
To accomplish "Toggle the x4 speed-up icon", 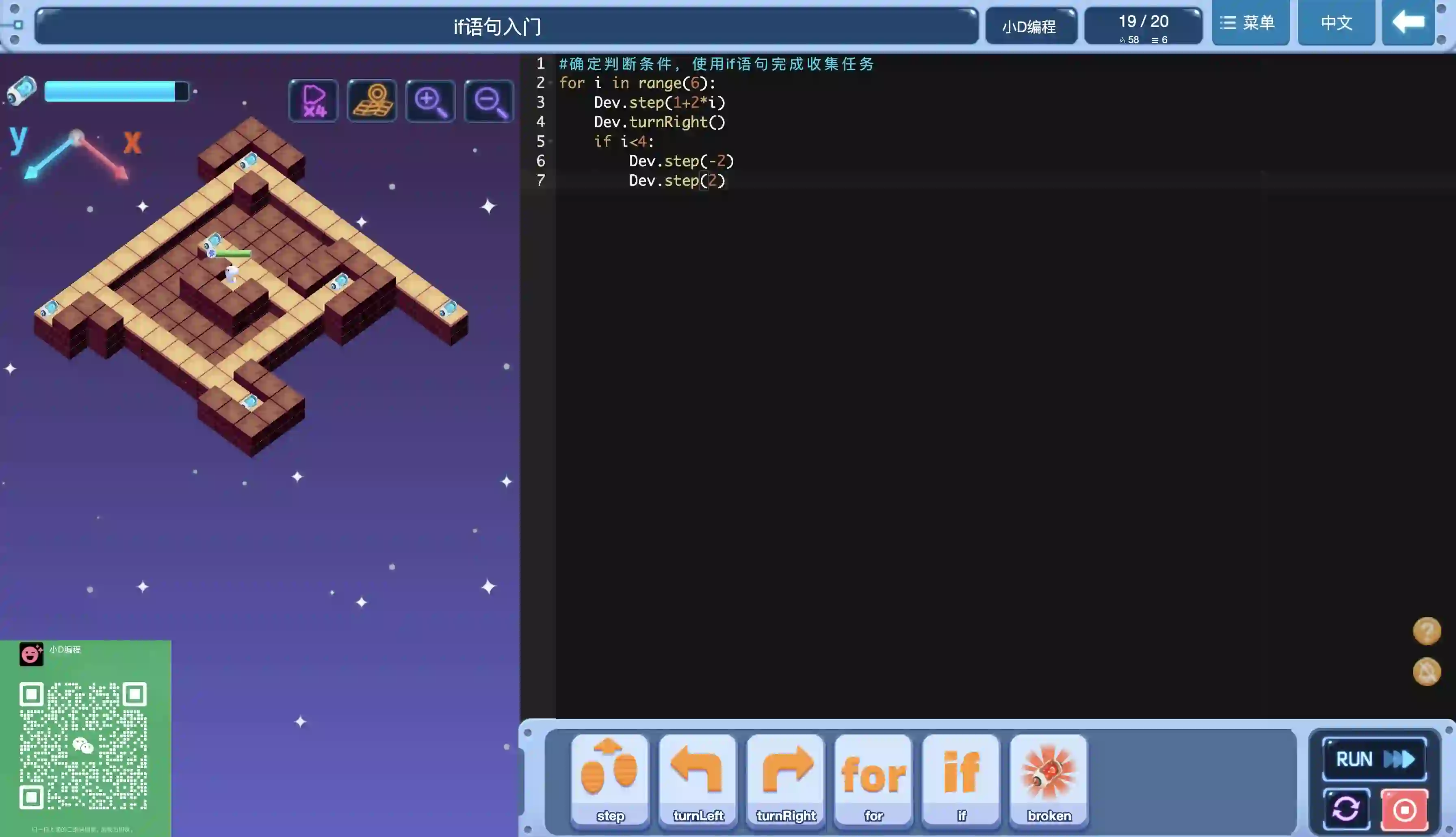I will tap(314, 101).
